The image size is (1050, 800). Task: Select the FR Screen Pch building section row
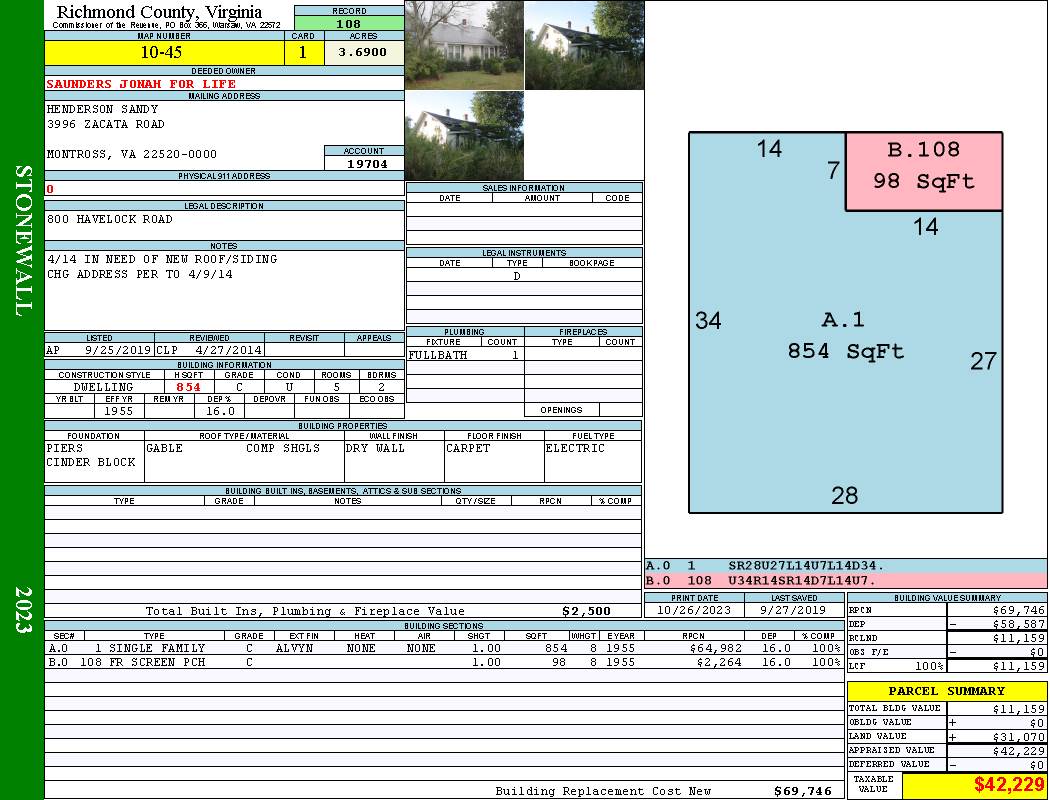tap(442, 662)
